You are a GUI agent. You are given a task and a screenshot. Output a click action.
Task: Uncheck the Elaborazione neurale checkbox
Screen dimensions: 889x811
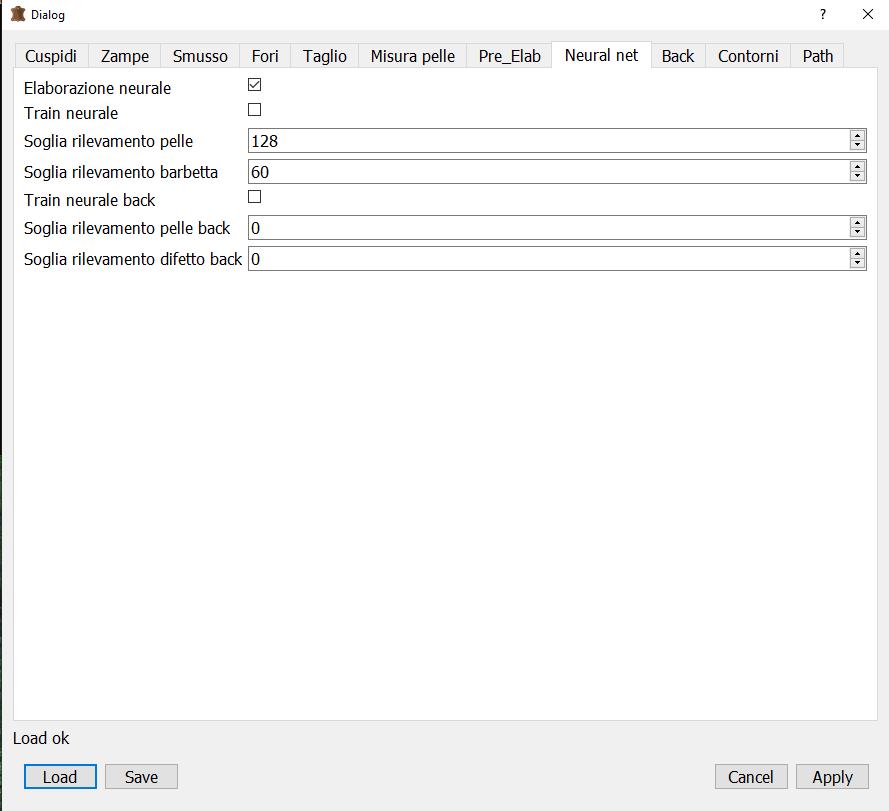[x=254, y=86]
